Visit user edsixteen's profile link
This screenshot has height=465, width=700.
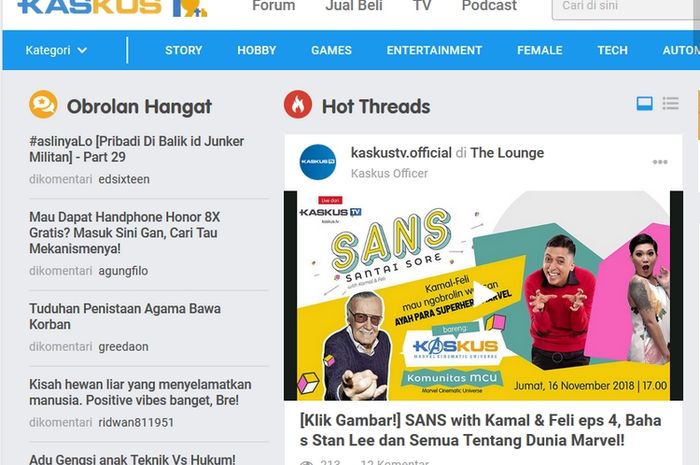pos(124,179)
